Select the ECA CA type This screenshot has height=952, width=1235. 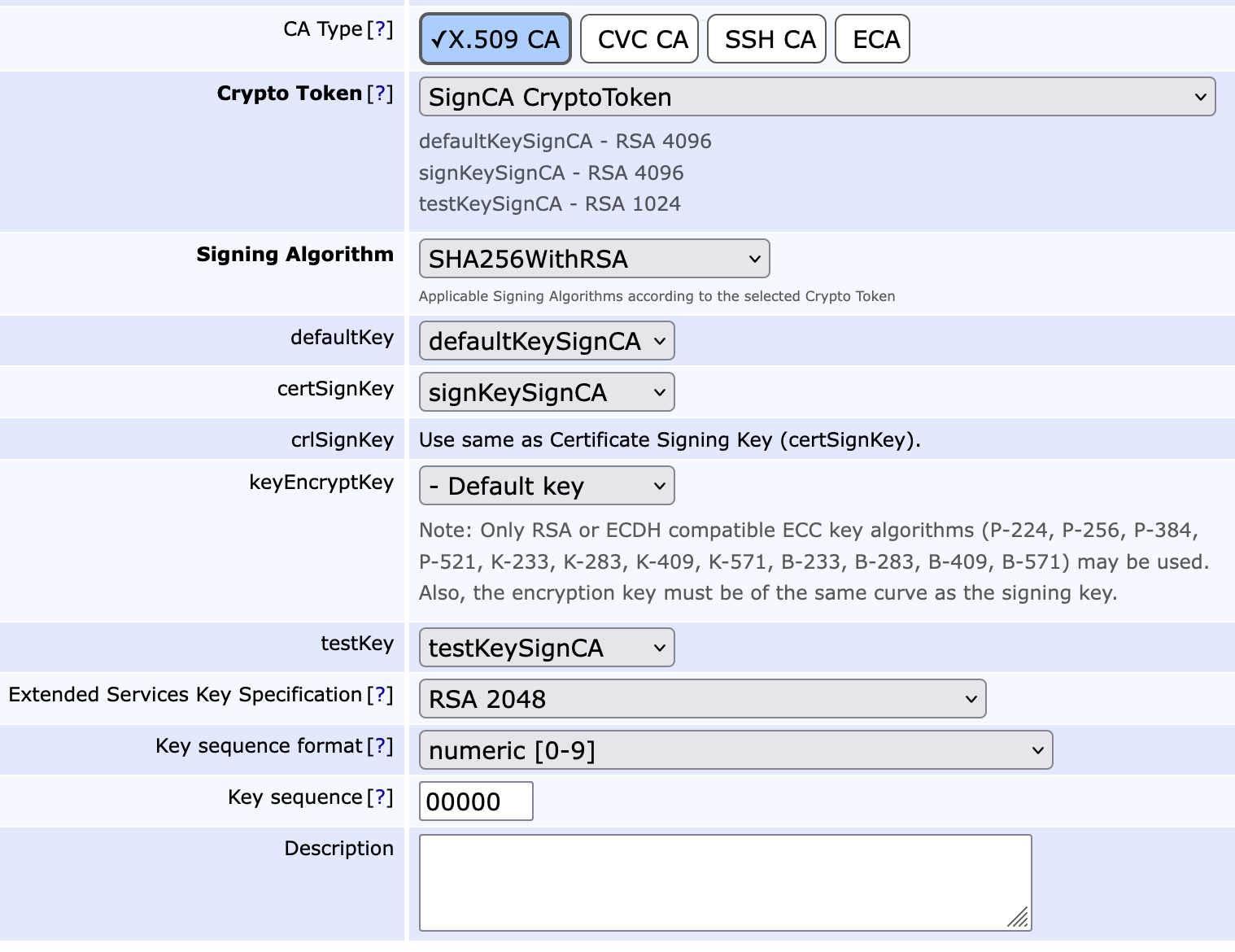click(871, 38)
